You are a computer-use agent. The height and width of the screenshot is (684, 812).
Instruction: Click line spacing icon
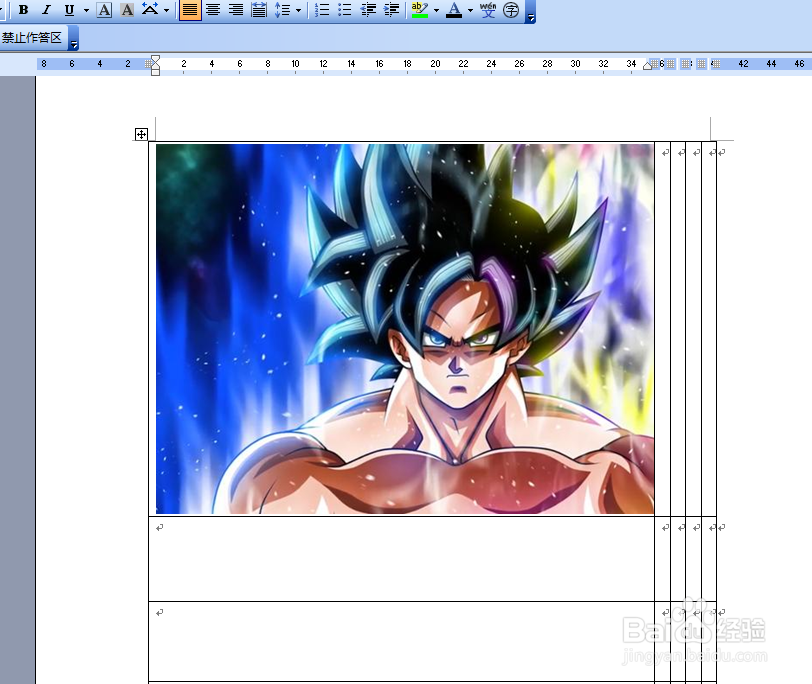(x=282, y=9)
